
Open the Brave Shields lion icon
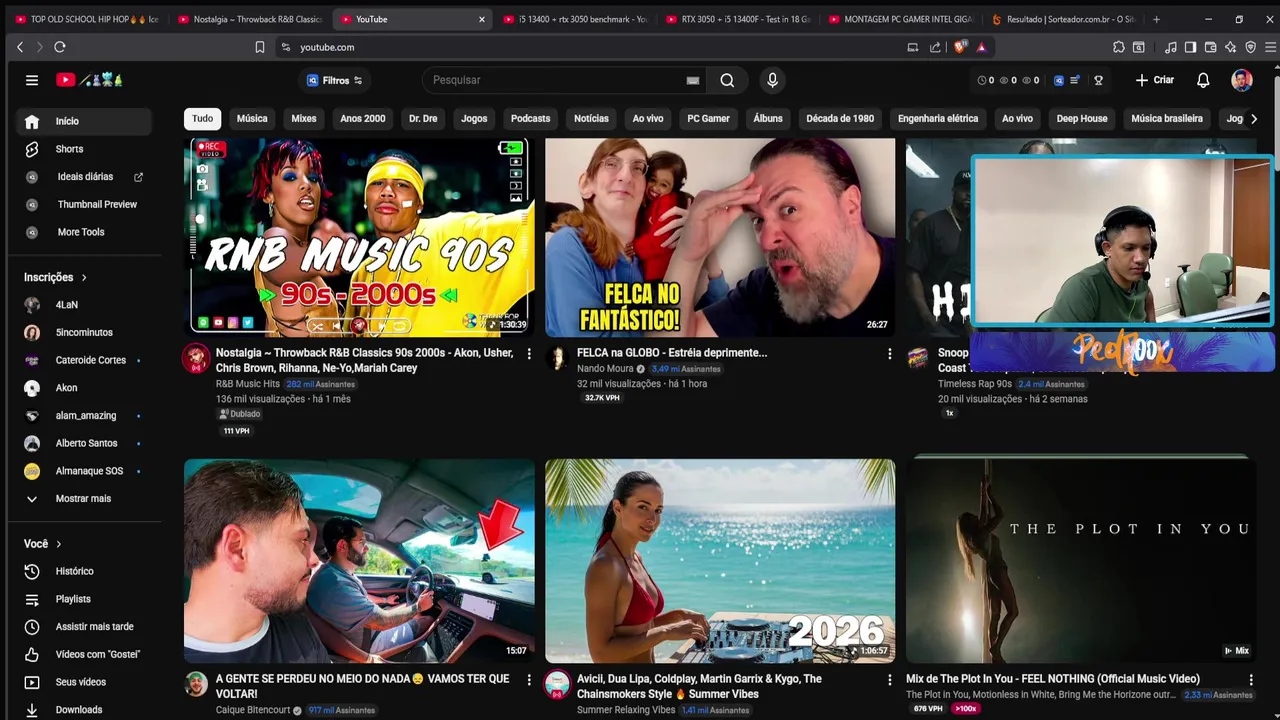[x=960, y=47]
